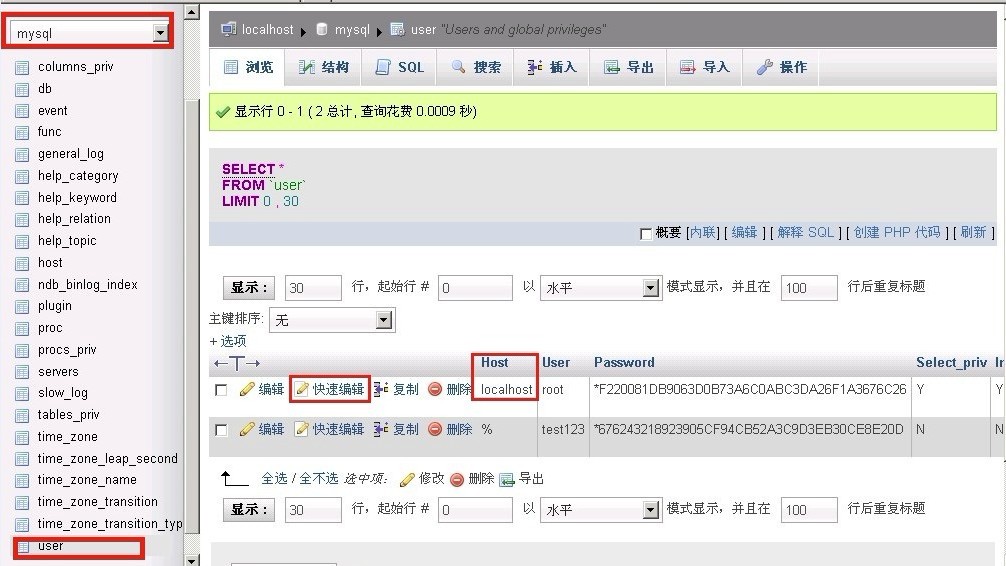Click the 全选 select all link
This screenshot has height=566, width=1006.
[x=275, y=479]
